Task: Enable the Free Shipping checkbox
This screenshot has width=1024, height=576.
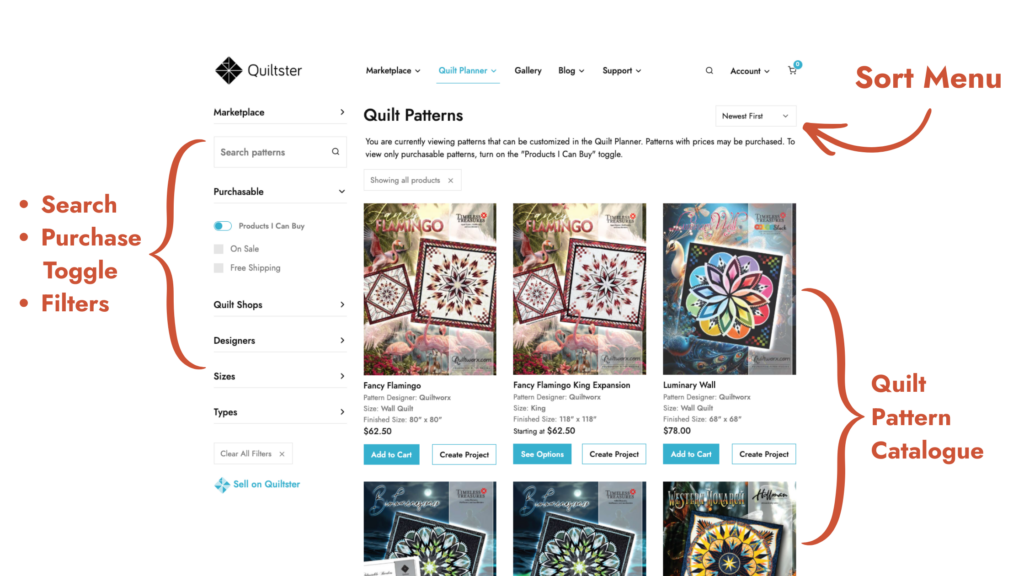Action: 219,268
